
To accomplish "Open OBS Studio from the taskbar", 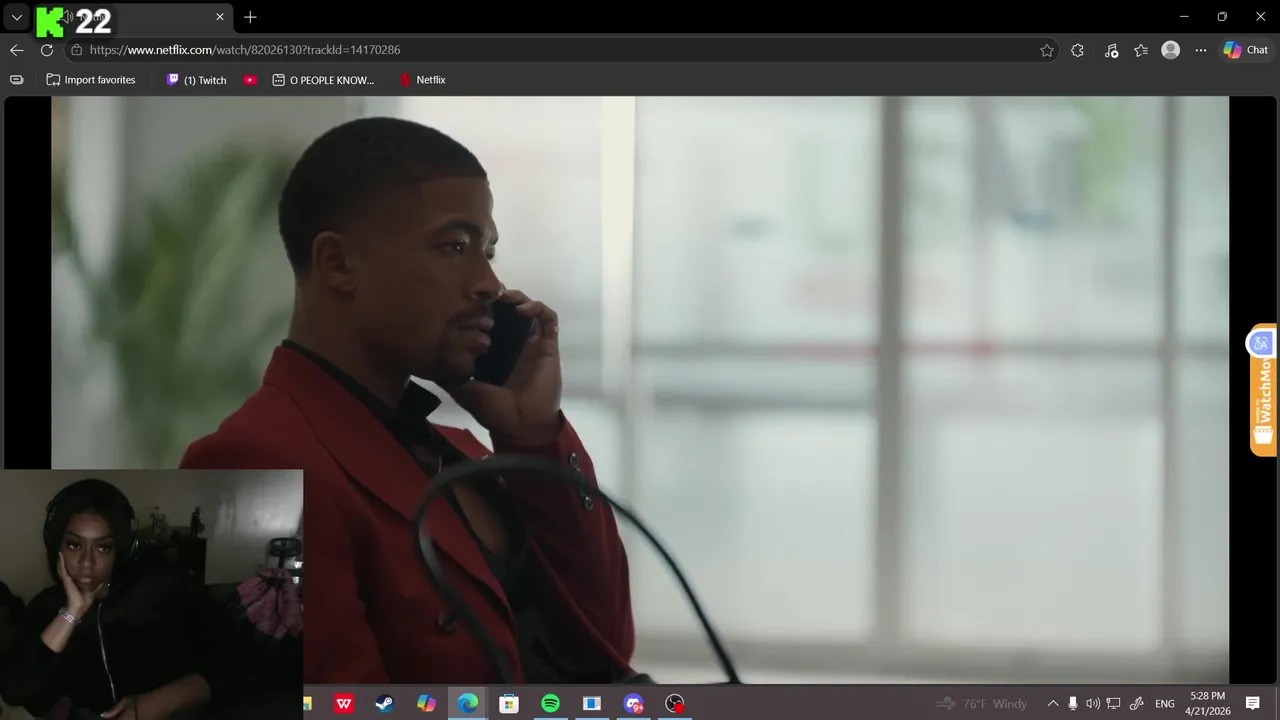I will (675, 704).
